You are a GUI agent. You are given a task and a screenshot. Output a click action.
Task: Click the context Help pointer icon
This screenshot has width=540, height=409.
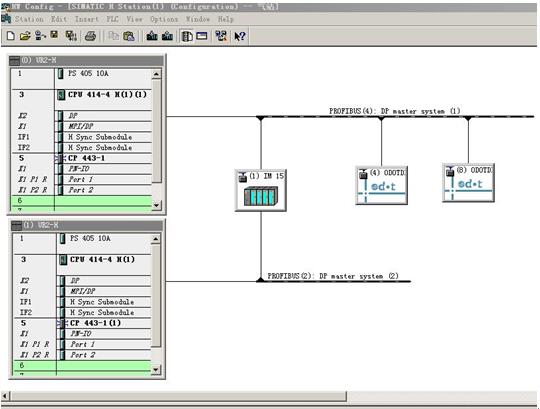[x=239, y=36]
